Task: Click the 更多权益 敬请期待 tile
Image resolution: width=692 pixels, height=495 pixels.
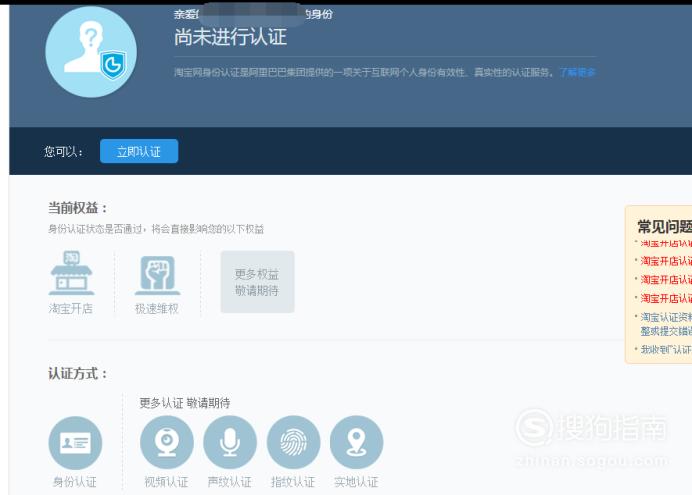Action: pos(257,282)
